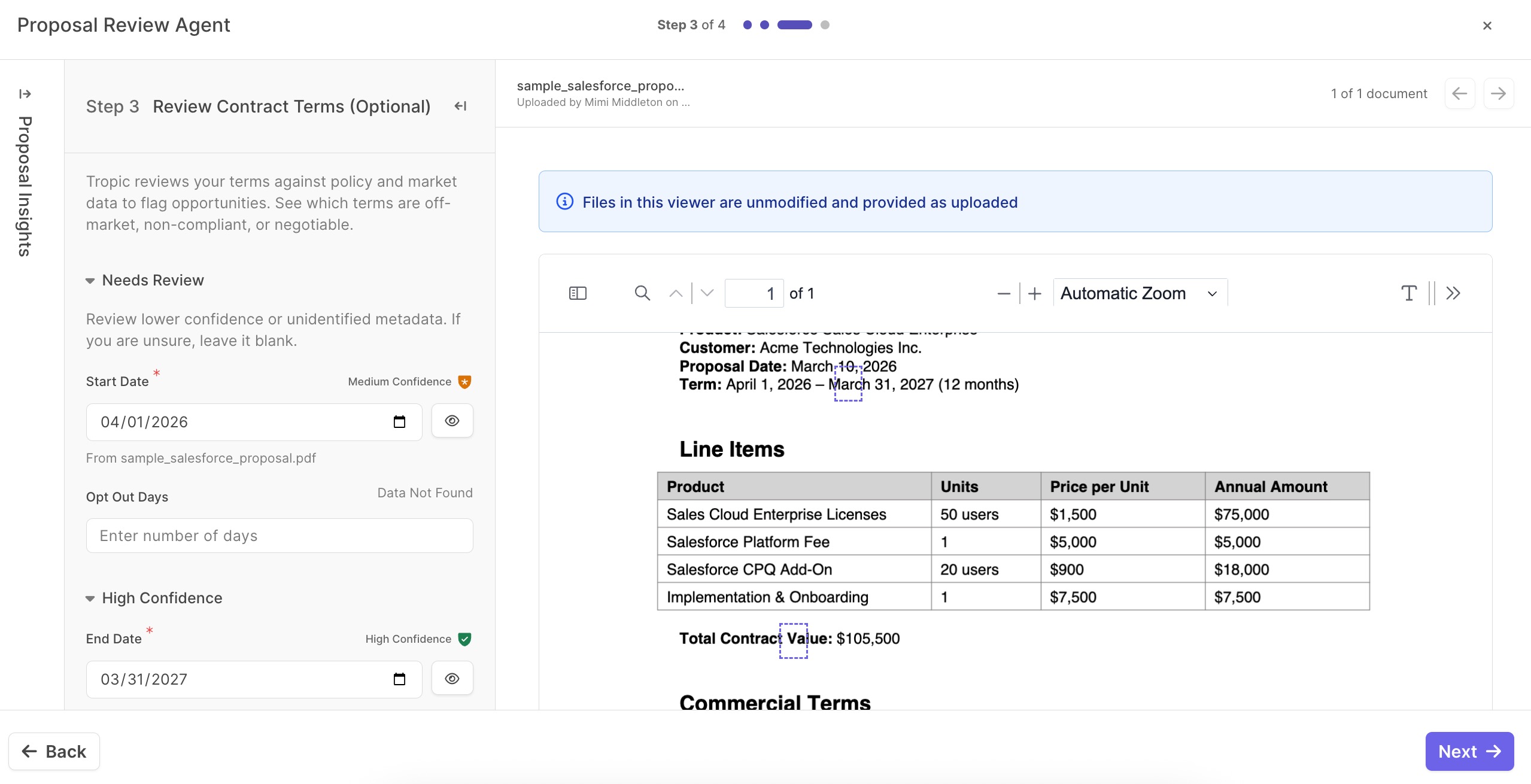The width and height of the screenshot is (1531, 784).
Task: Collapse the Needs Review section
Action: pos(90,281)
